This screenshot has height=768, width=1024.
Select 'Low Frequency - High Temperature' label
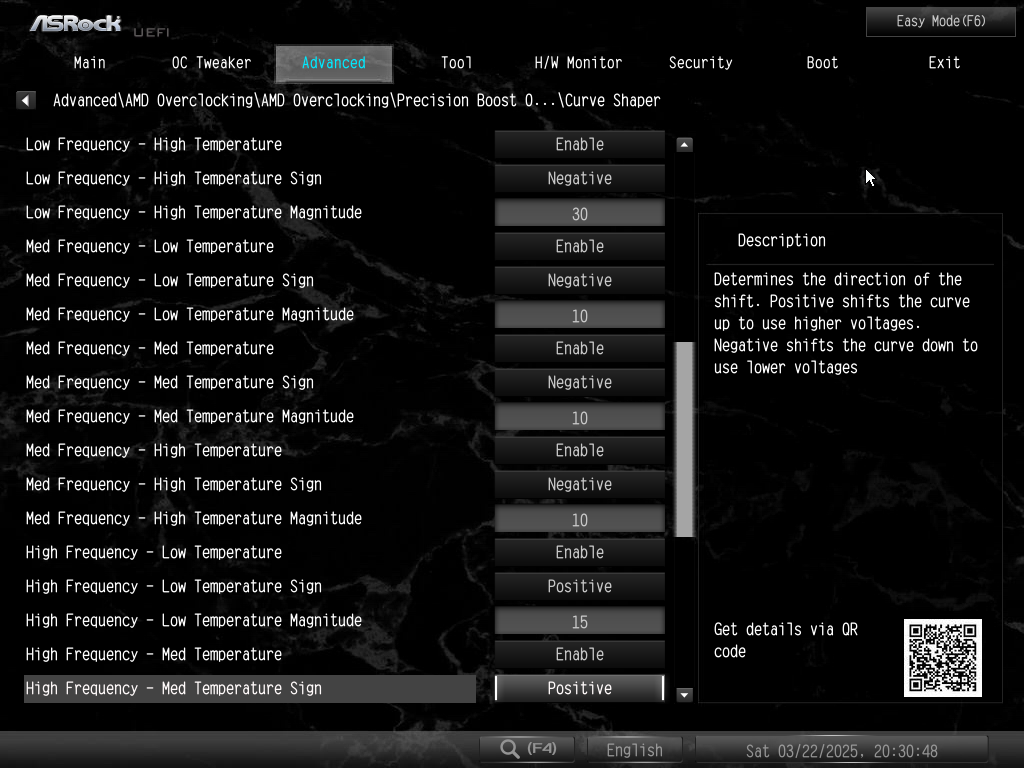(x=153, y=144)
